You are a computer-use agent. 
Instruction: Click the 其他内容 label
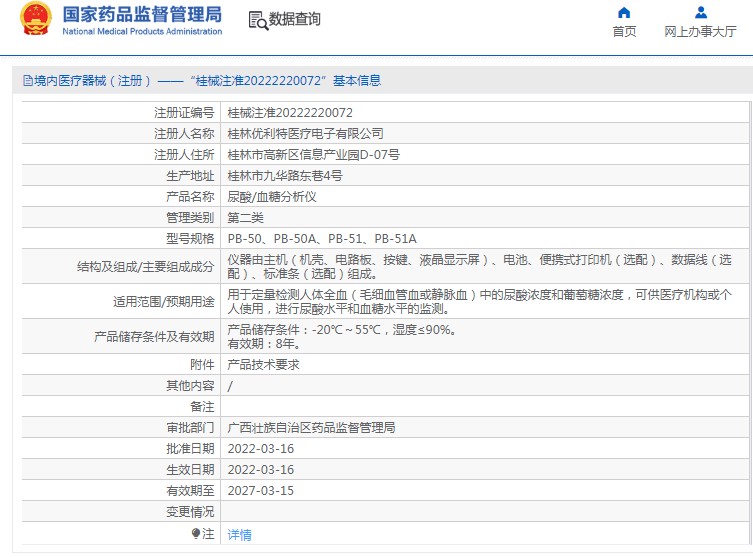click(190, 386)
